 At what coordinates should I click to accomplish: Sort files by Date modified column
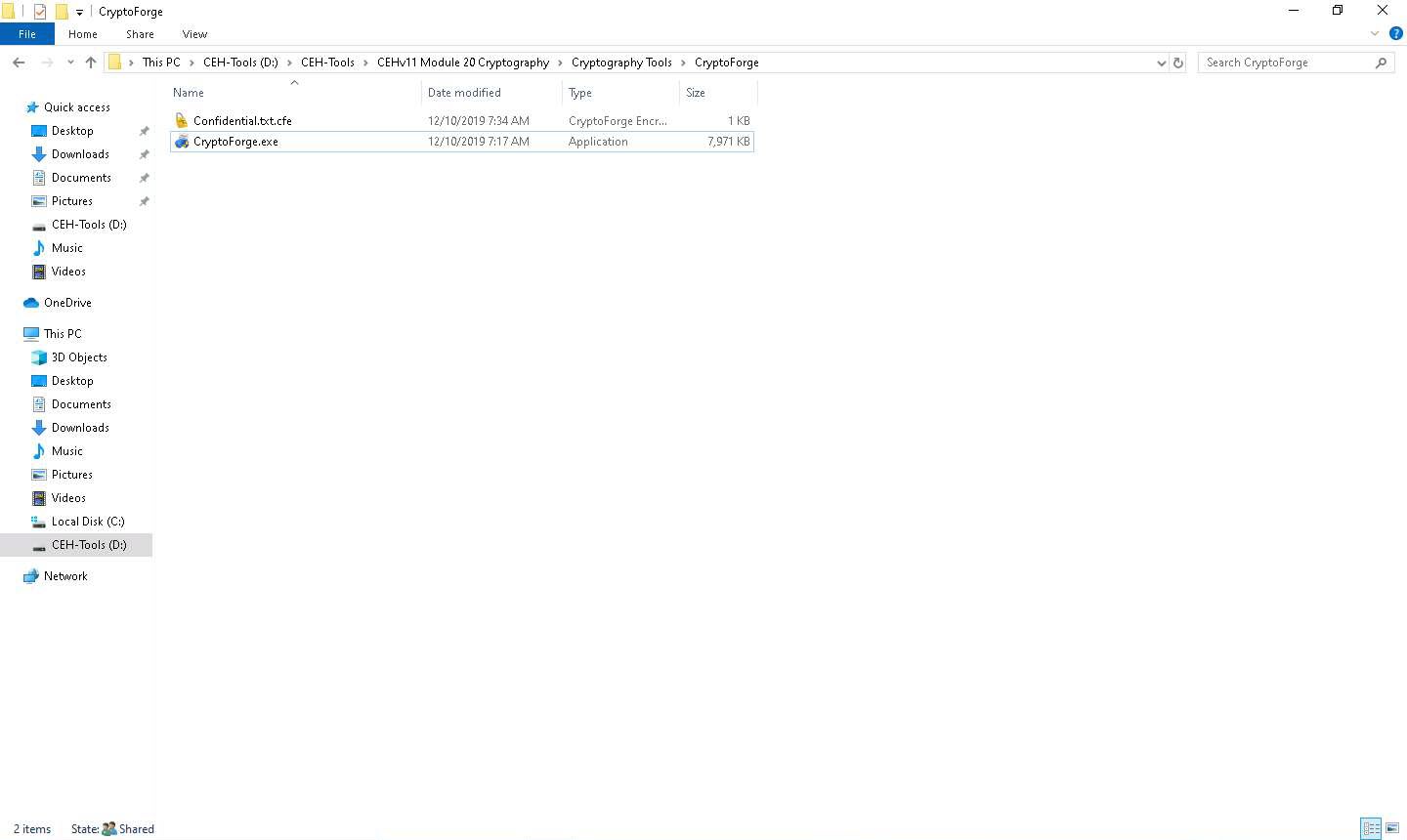[464, 93]
